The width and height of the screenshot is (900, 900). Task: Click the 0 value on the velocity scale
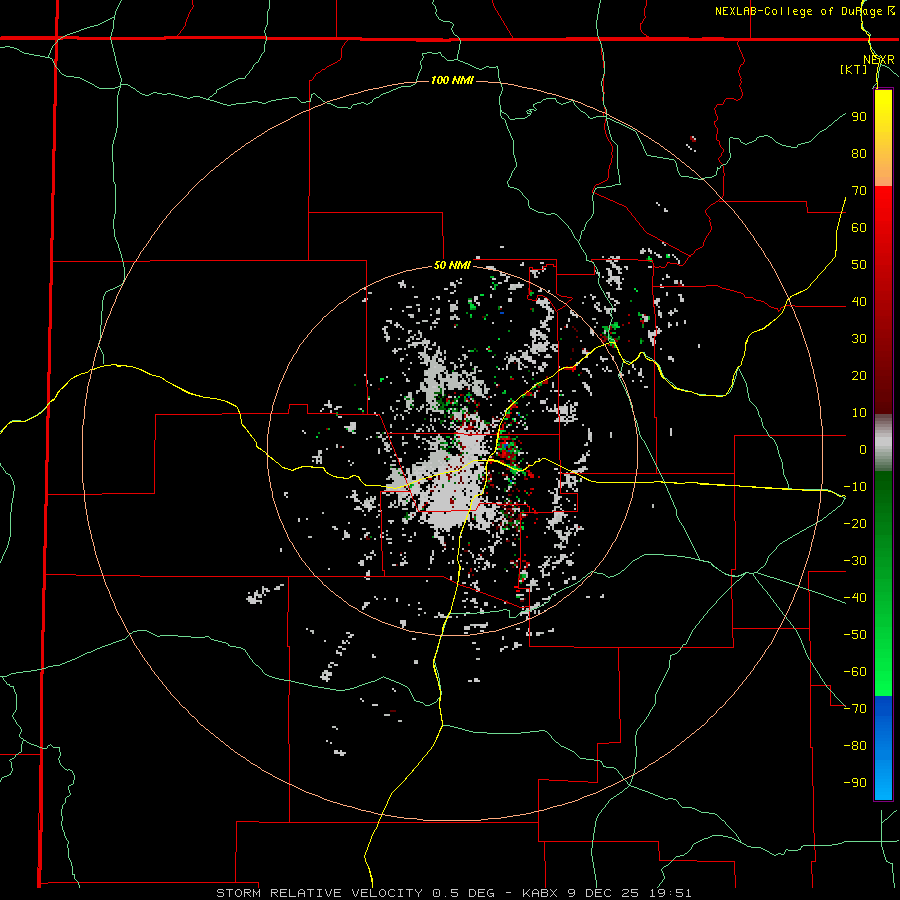pyautogui.click(x=863, y=450)
